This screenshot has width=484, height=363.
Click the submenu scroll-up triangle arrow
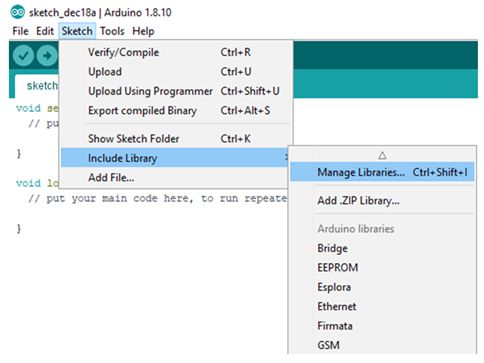tap(382, 155)
